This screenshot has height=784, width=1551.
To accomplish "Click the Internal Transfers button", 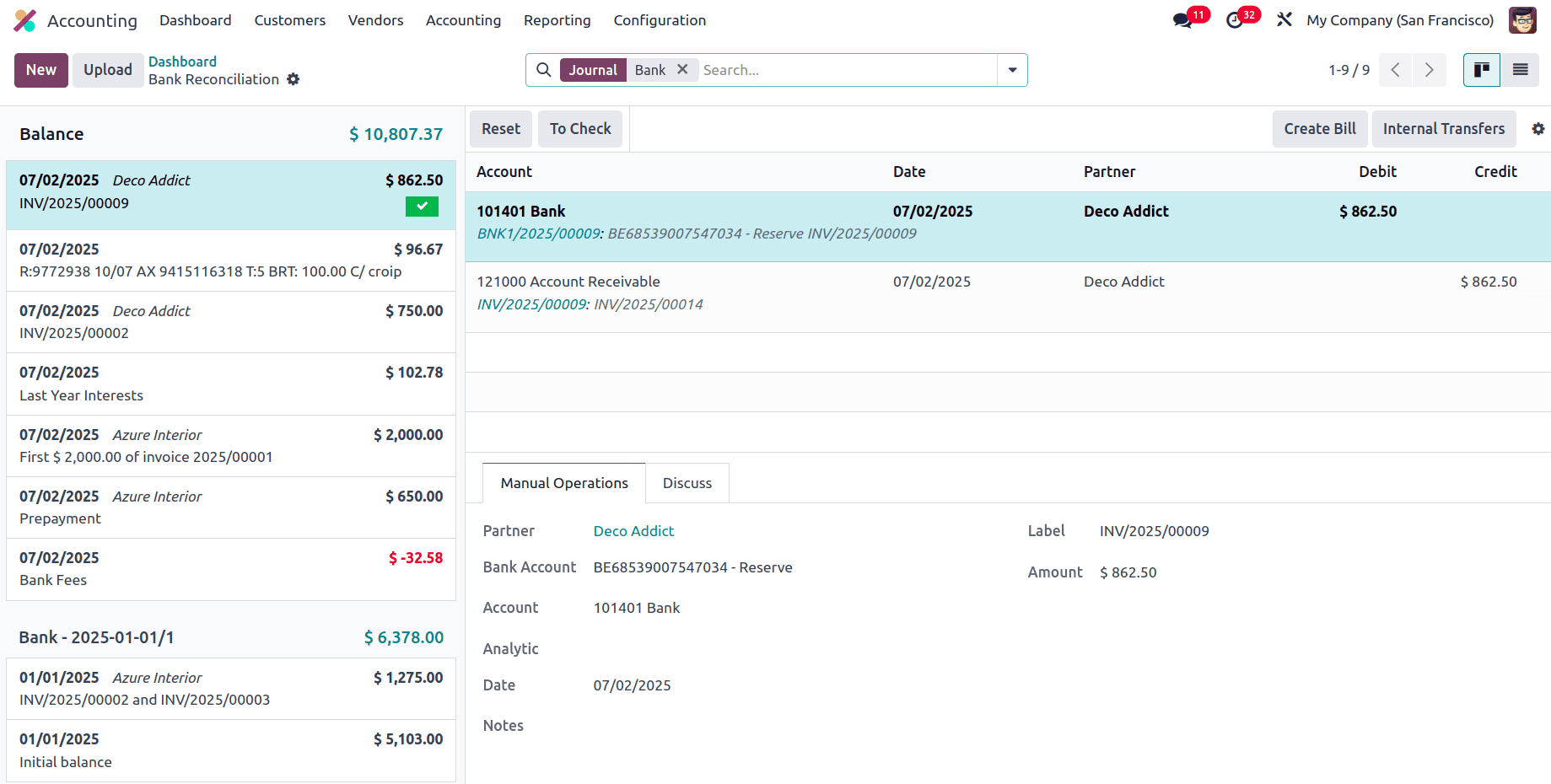I will 1444,129.
